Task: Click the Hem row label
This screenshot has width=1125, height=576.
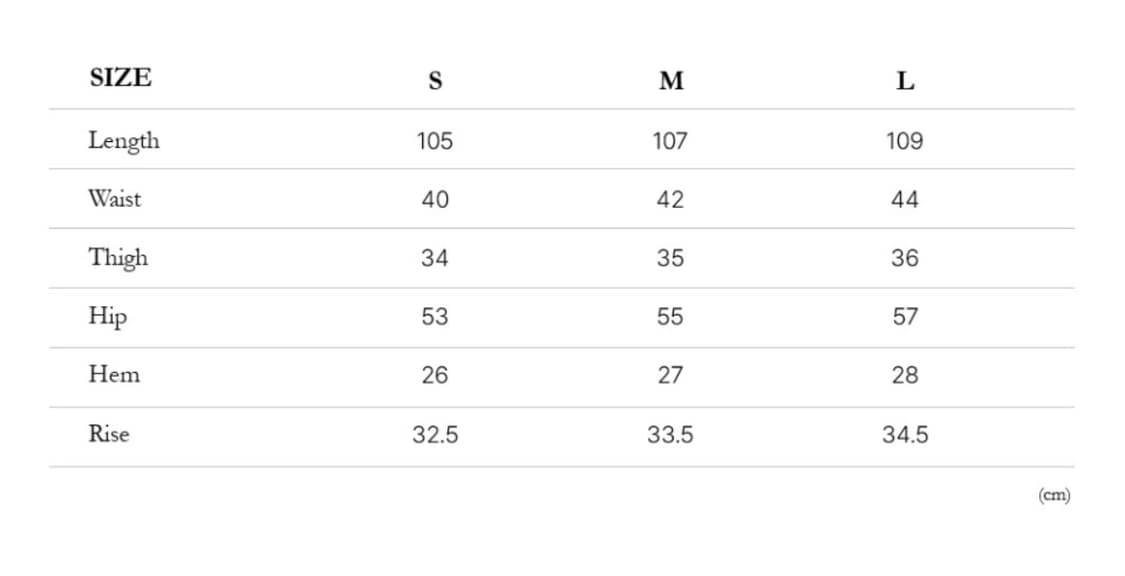Action: [x=114, y=375]
